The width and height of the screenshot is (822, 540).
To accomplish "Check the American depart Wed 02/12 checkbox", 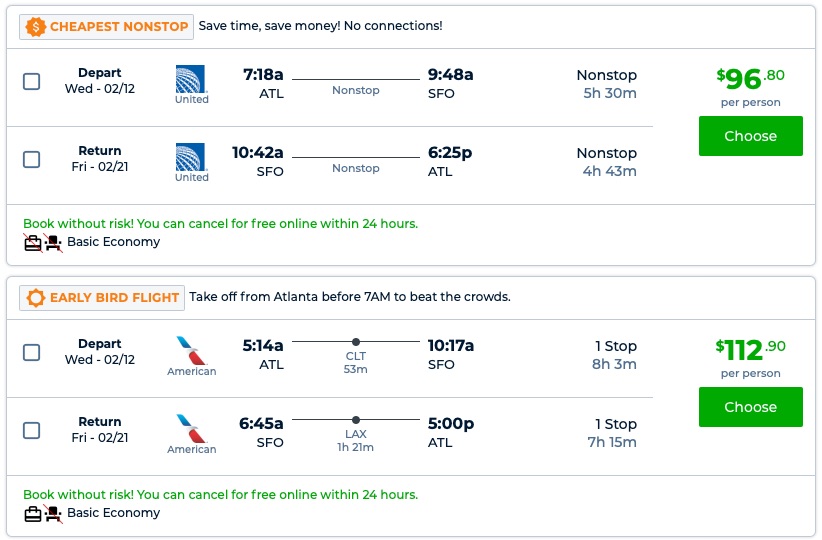I will point(32,353).
